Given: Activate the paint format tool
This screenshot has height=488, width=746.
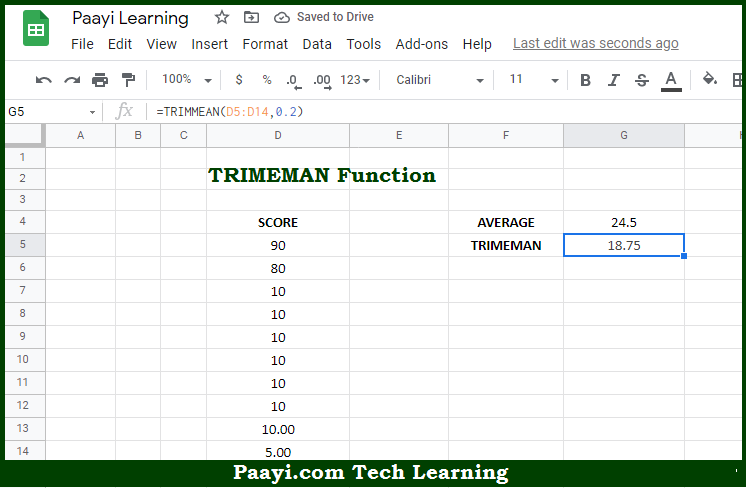Looking at the screenshot, I should tap(128, 80).
